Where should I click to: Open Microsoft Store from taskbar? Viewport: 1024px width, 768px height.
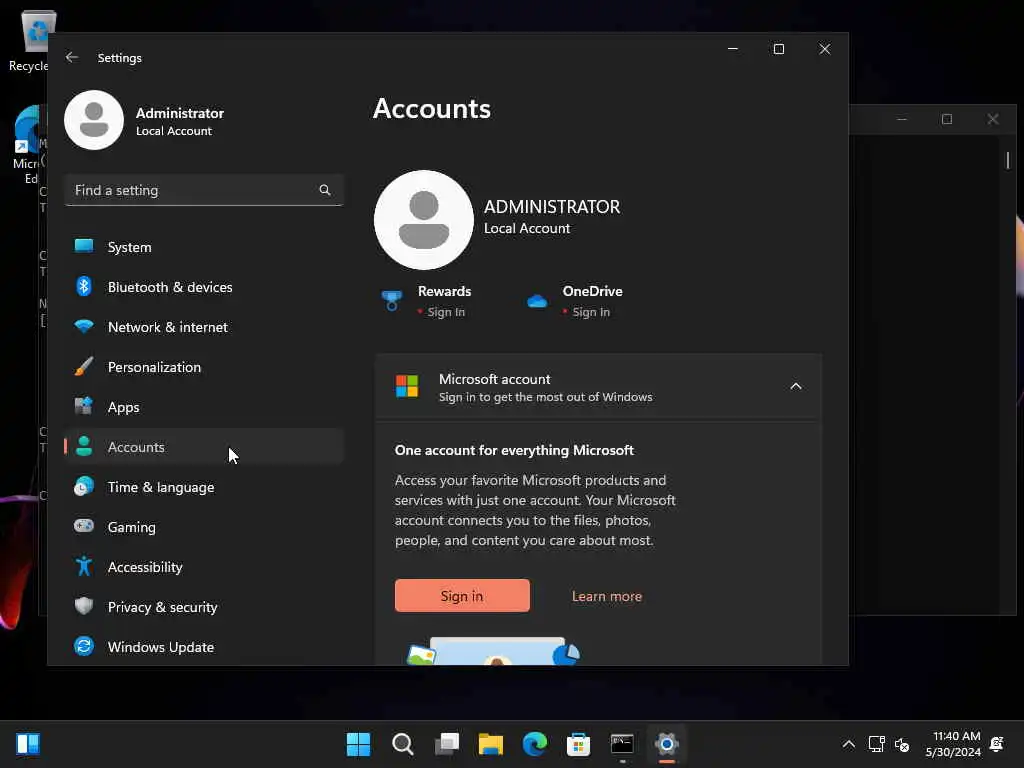pos(579,744)
